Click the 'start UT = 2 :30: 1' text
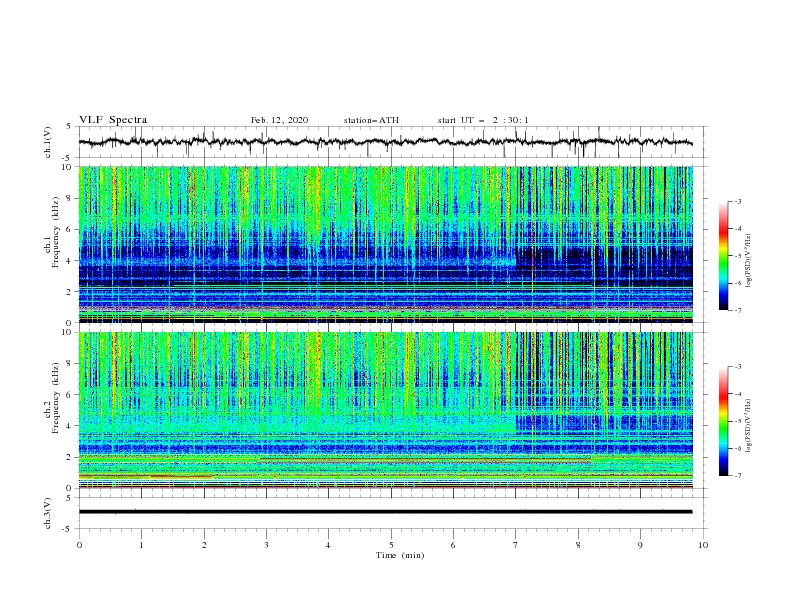792x612 pixels. pyautogui.click(x=483, y=120)
